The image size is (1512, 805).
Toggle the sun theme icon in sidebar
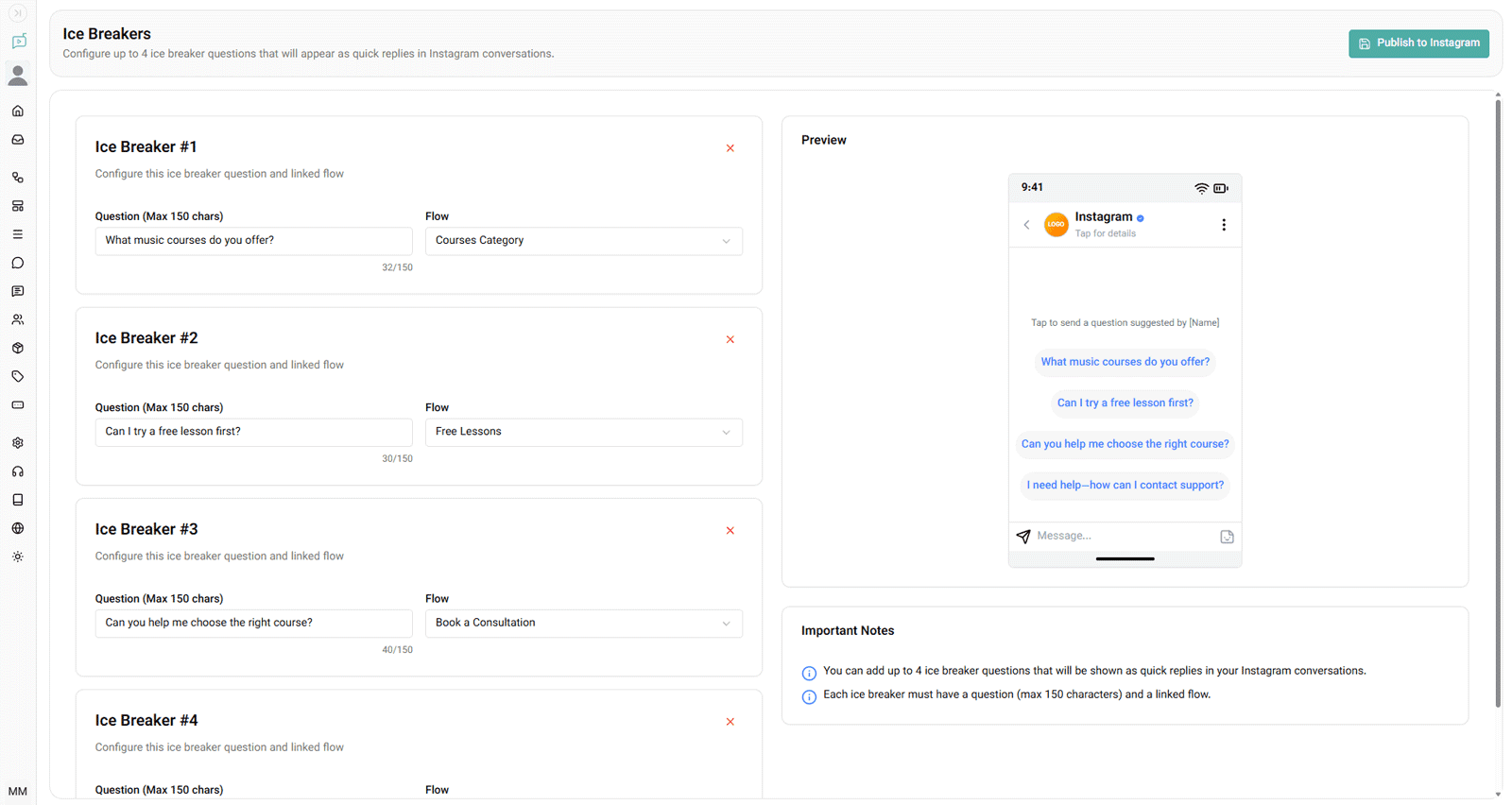tap(18, 557)
